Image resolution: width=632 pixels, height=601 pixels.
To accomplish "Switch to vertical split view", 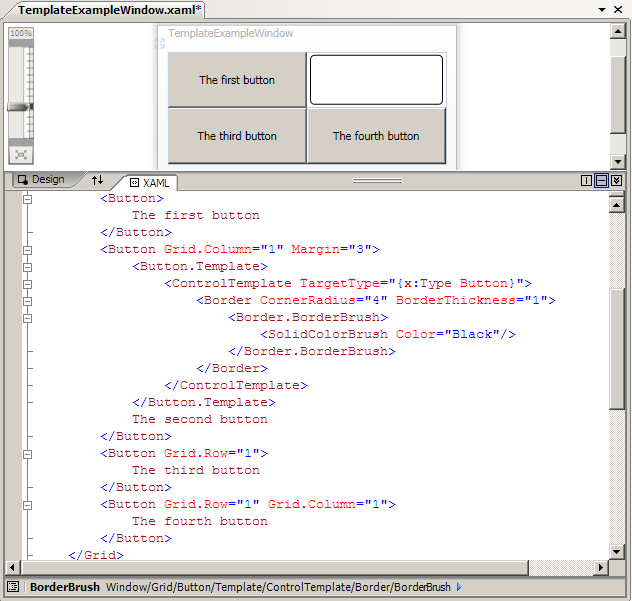I will click(x=586, y=180).
